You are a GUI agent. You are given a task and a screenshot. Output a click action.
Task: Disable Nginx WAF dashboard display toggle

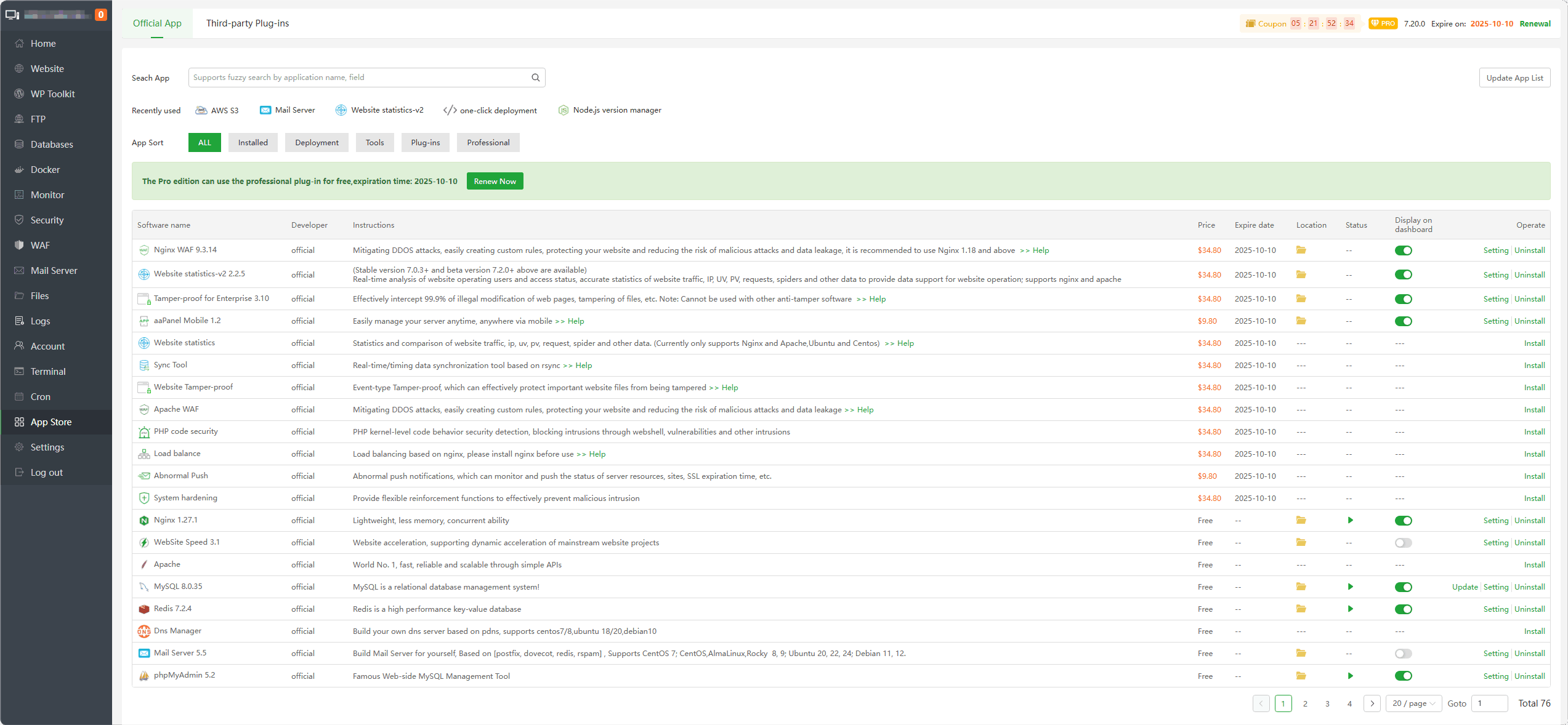1403,250
